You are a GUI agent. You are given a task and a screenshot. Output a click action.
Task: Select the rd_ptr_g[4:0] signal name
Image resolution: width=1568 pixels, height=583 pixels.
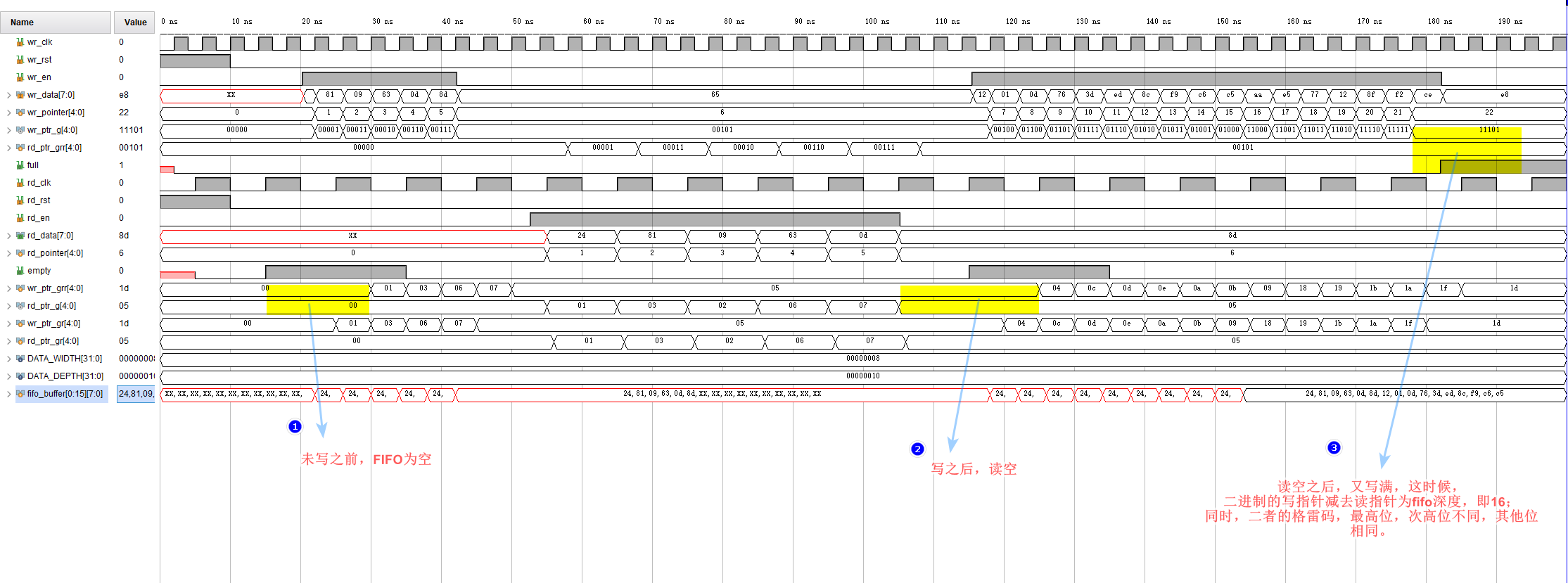pos(52,306)
